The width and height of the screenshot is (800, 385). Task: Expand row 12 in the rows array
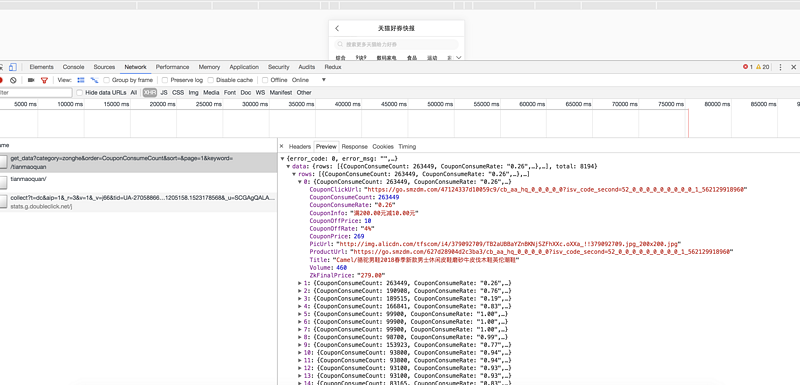pos(300,368)
